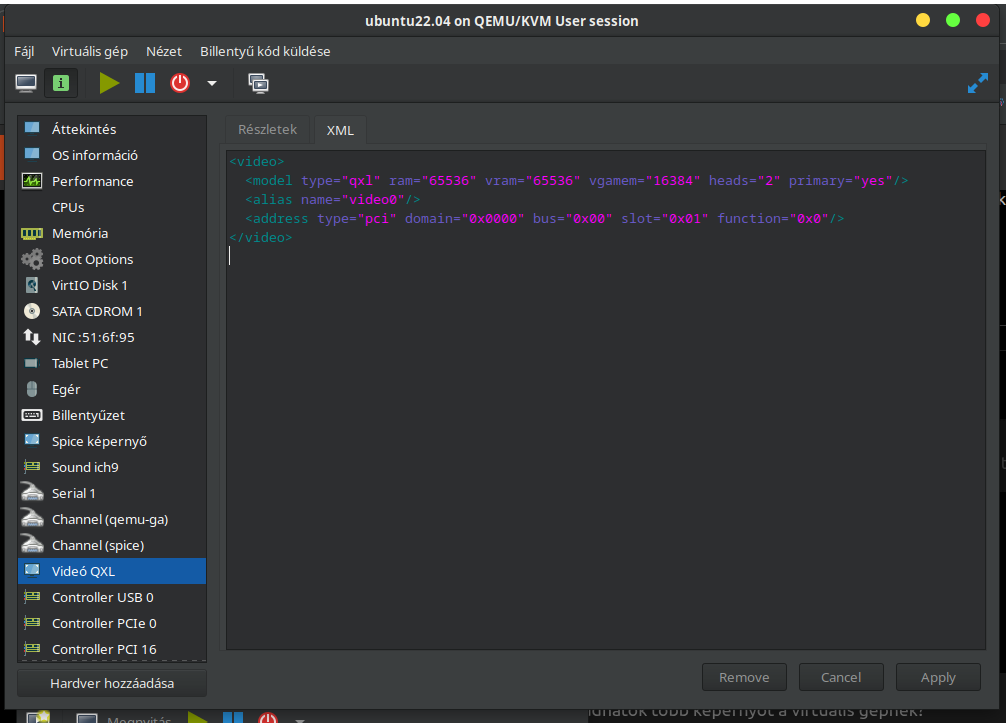Click the graphical console monitor icon

pos(26,83)
